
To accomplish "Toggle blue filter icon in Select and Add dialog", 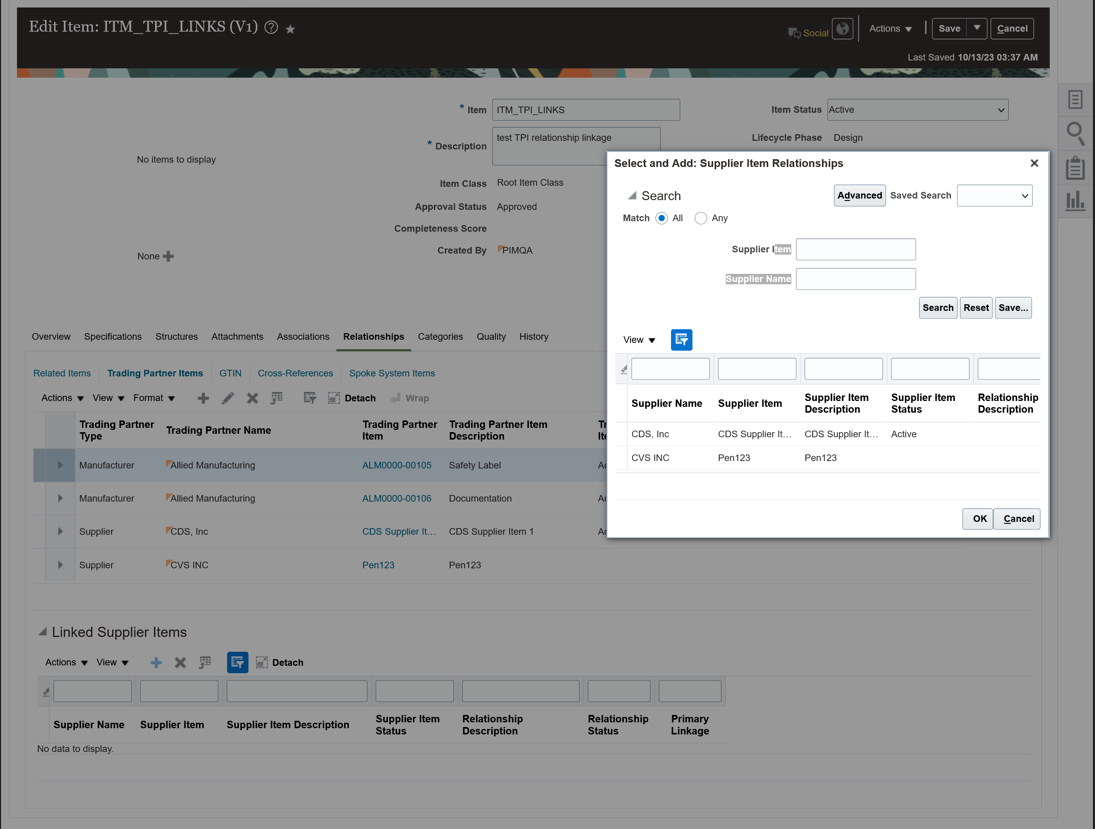I will tap(682, 339).
